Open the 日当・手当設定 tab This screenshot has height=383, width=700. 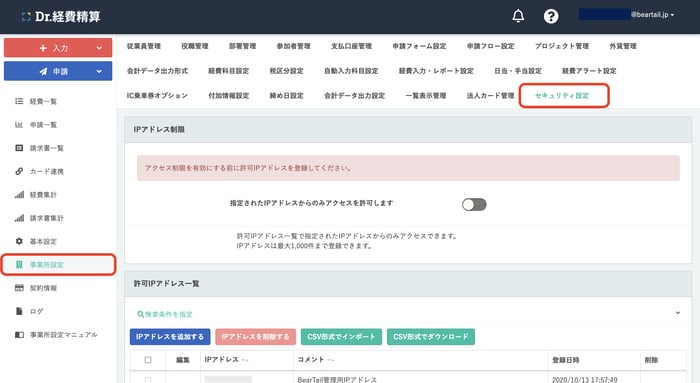pos(518,71)
